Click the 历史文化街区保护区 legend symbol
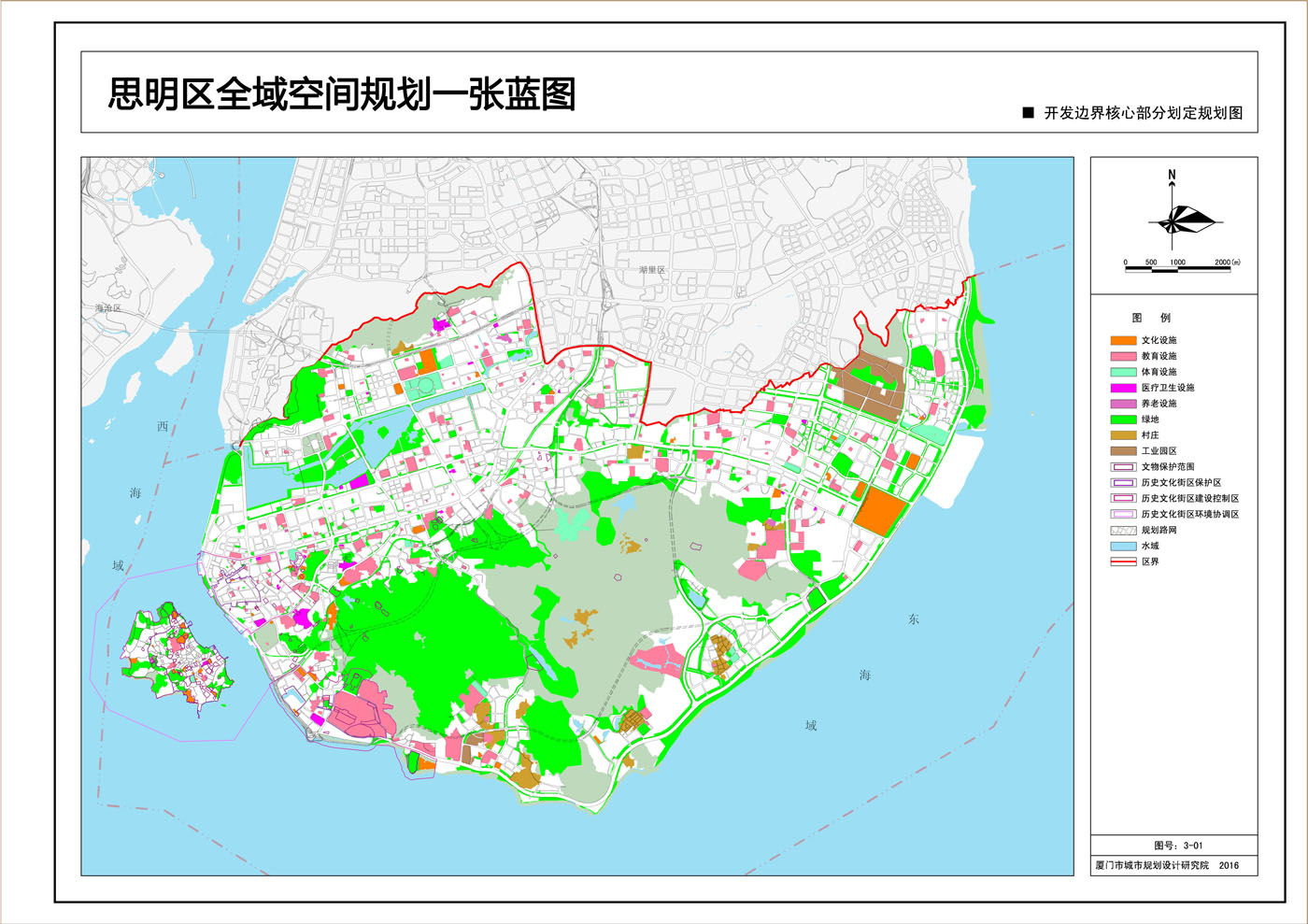The width and height of the screenshot is (1308, 924). (x=1123, y=483)
